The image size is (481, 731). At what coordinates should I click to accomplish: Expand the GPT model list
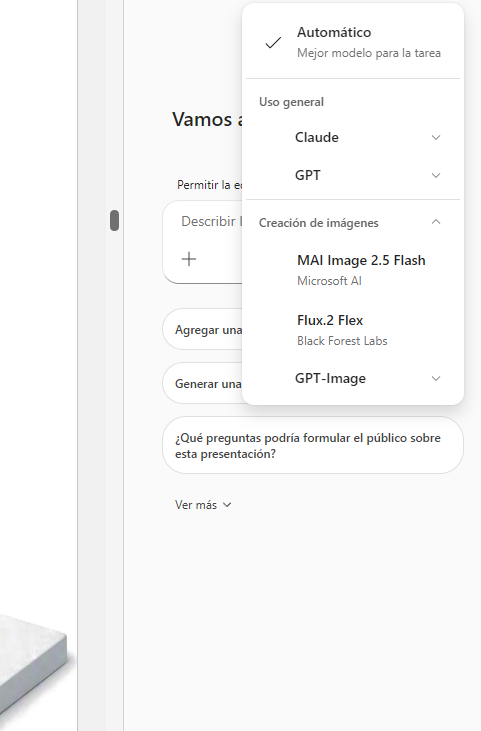(353, 175)
